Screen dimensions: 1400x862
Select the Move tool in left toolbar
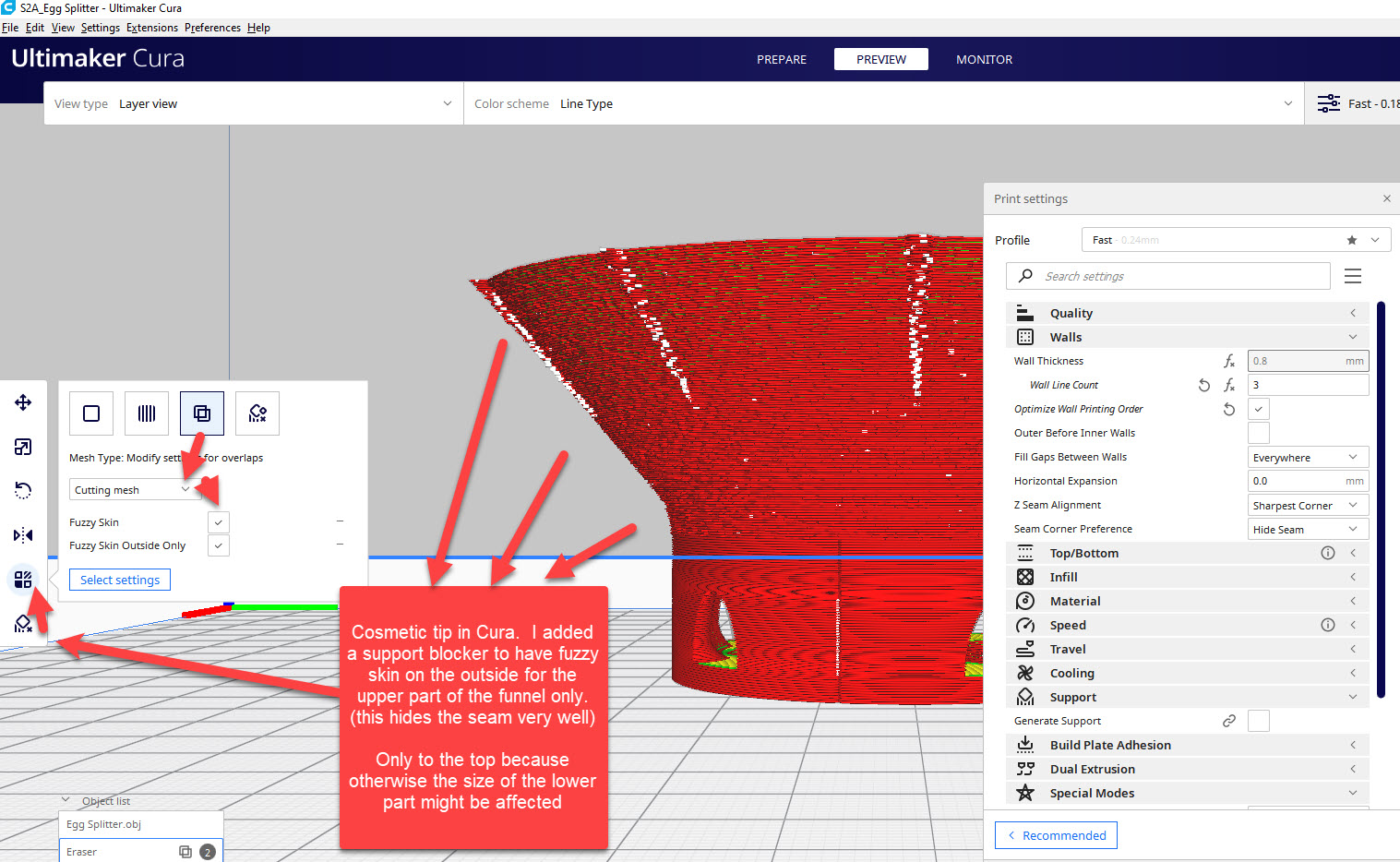tap(23, 402)
